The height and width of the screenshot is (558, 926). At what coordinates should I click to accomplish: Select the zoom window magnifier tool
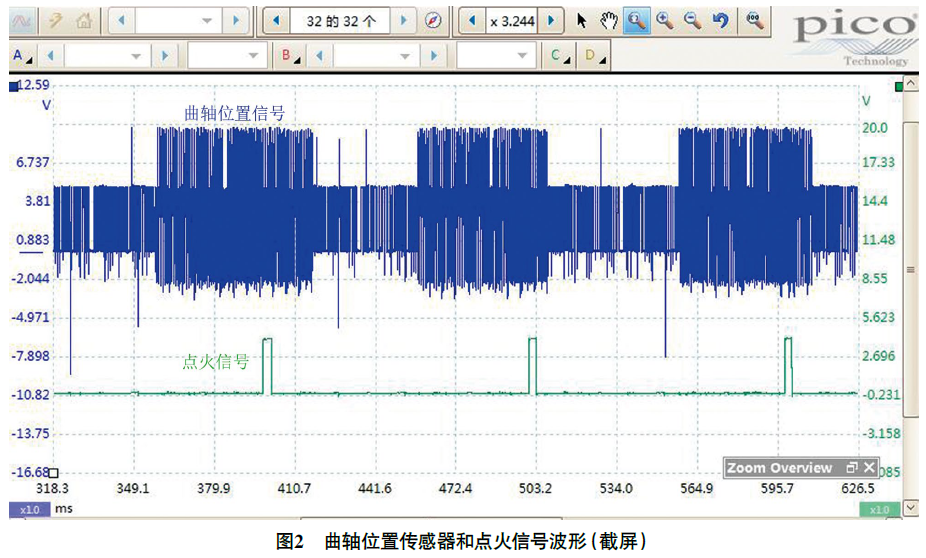(x=637, y=21)
